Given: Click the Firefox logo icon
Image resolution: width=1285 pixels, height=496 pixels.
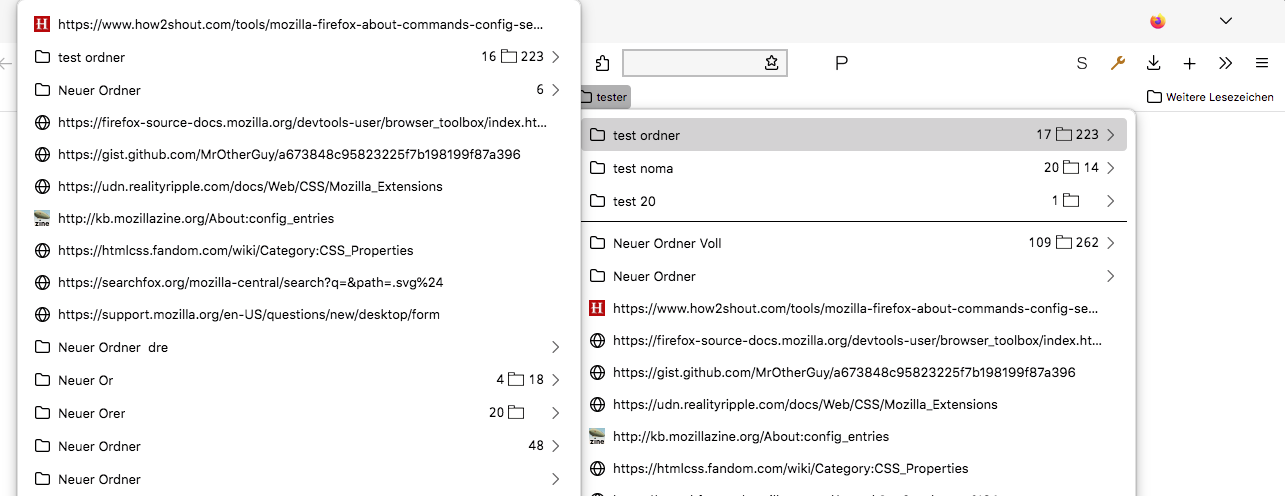Looking at the screenshot, I should [x=1158, y=21].
